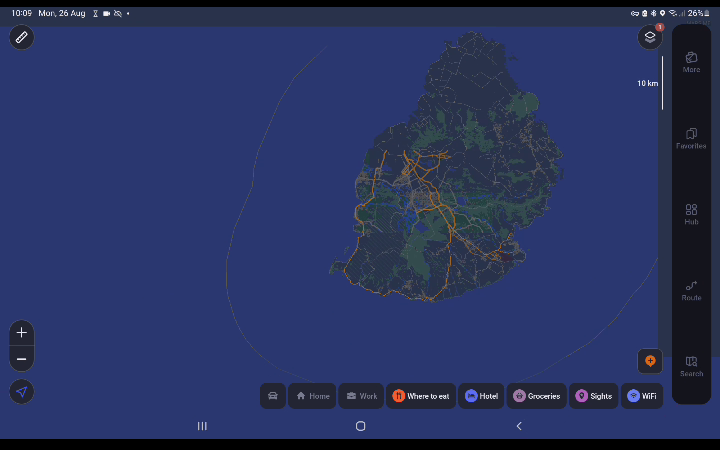
Task: Add a place with the orange pin button
Action: pyautogui.click(x=650, y=361)
